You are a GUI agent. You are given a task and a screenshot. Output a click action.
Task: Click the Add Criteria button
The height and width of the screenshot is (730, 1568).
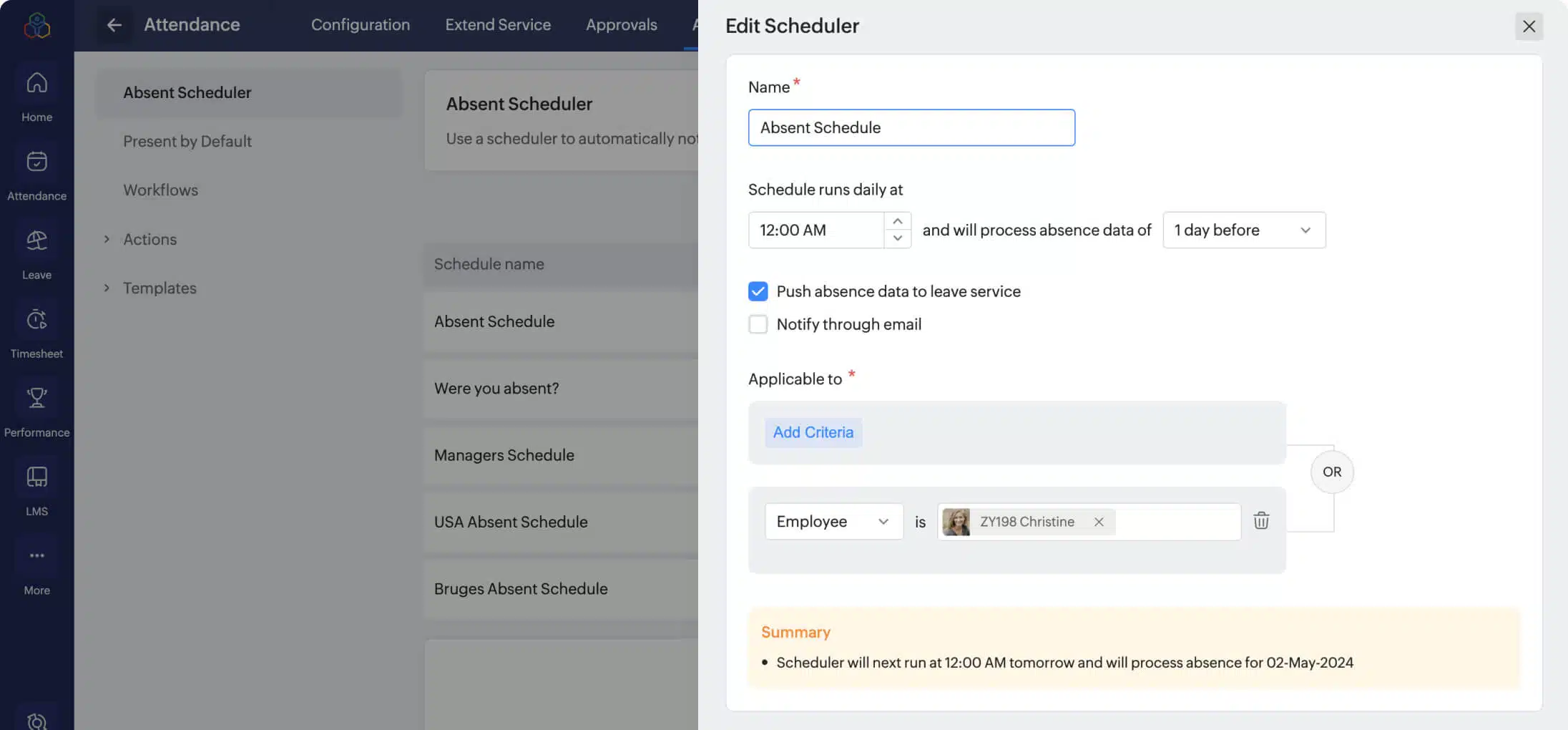coord(813,432)
